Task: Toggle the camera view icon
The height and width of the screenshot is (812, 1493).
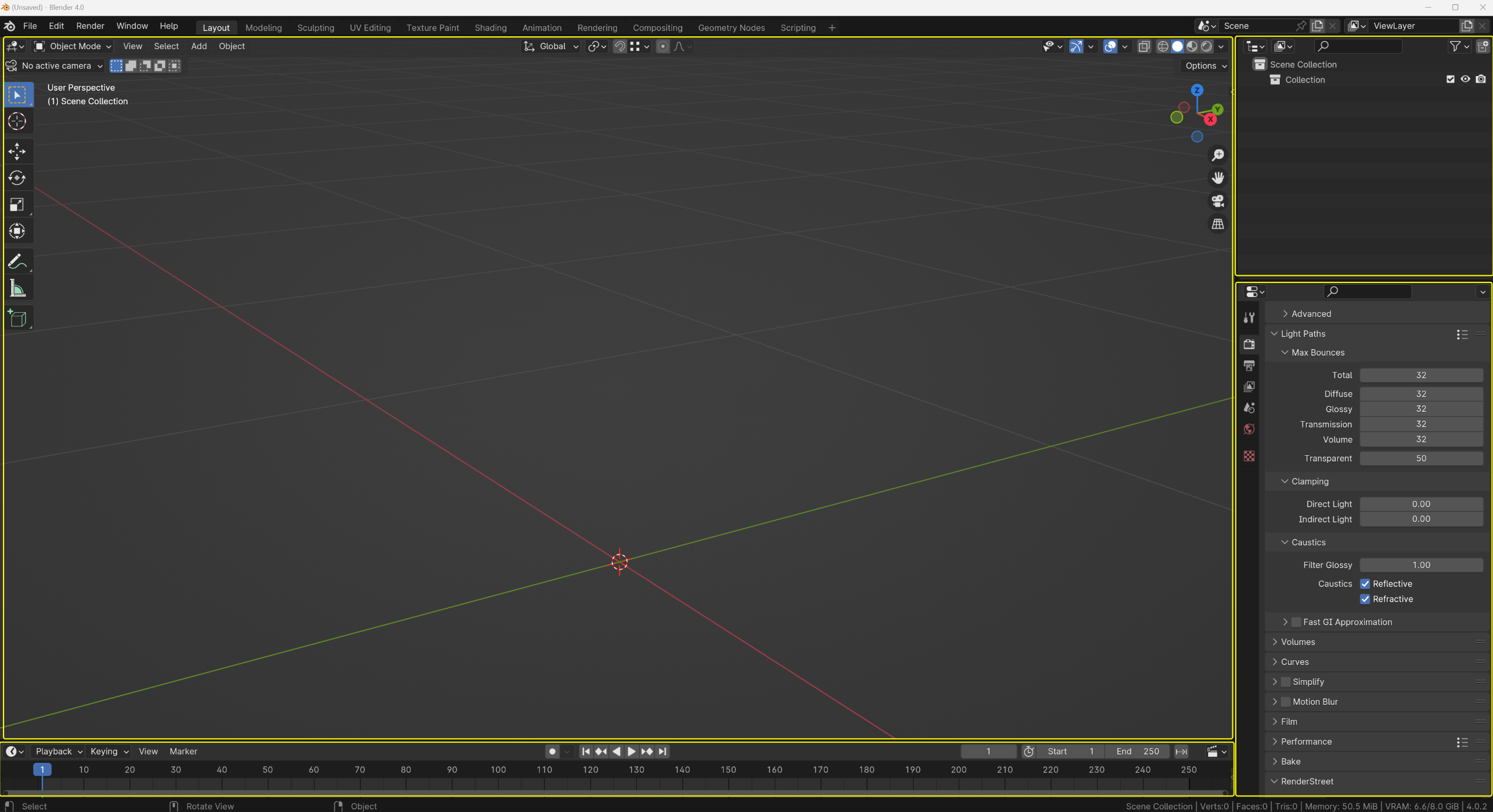Action: (x=1218, y=201)
